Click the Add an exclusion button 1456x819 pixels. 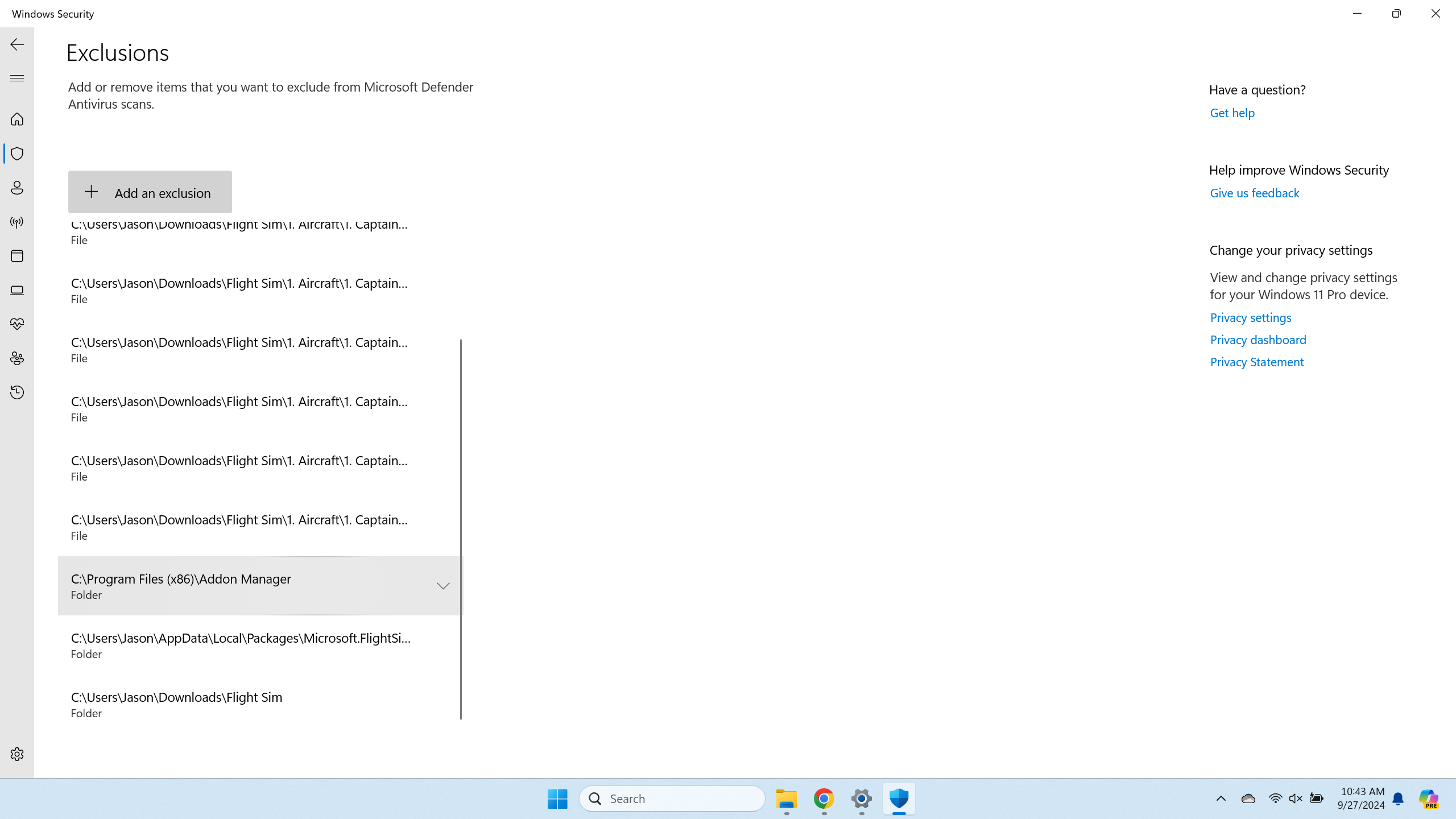click(x=150, y=192)
